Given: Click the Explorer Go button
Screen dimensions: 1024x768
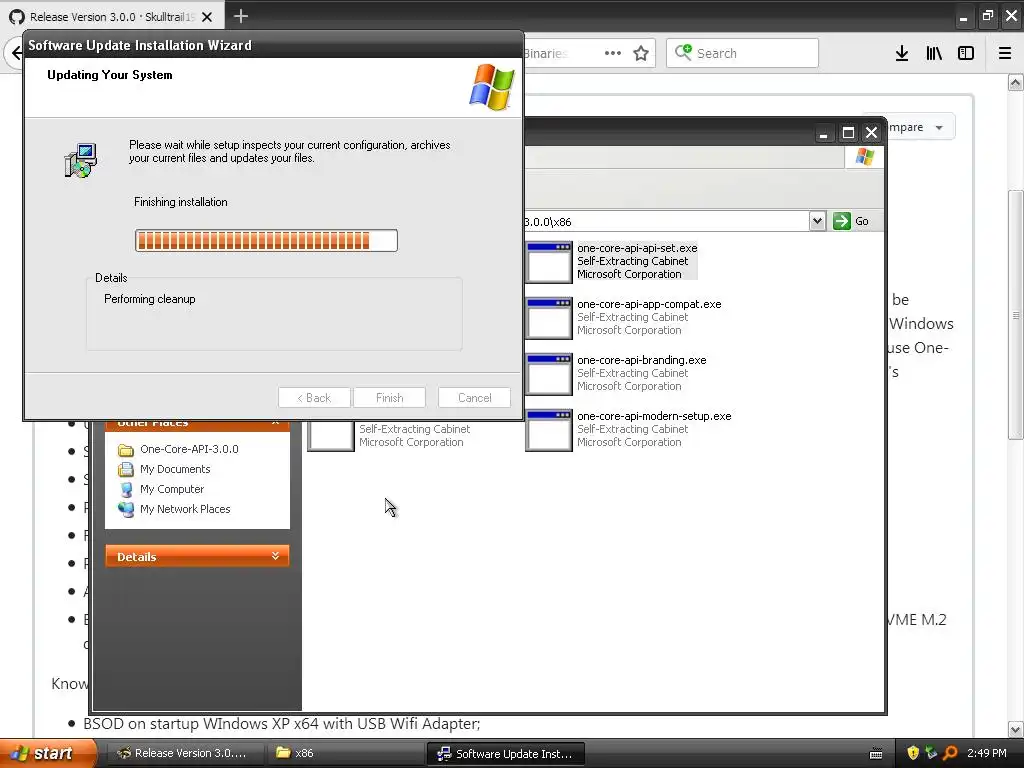Looking at the screenshot, I should 852,221.
